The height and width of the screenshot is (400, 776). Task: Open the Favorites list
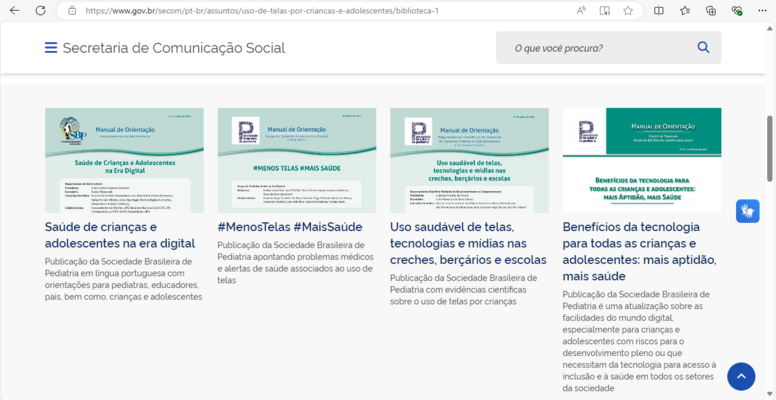coord(685,10)
